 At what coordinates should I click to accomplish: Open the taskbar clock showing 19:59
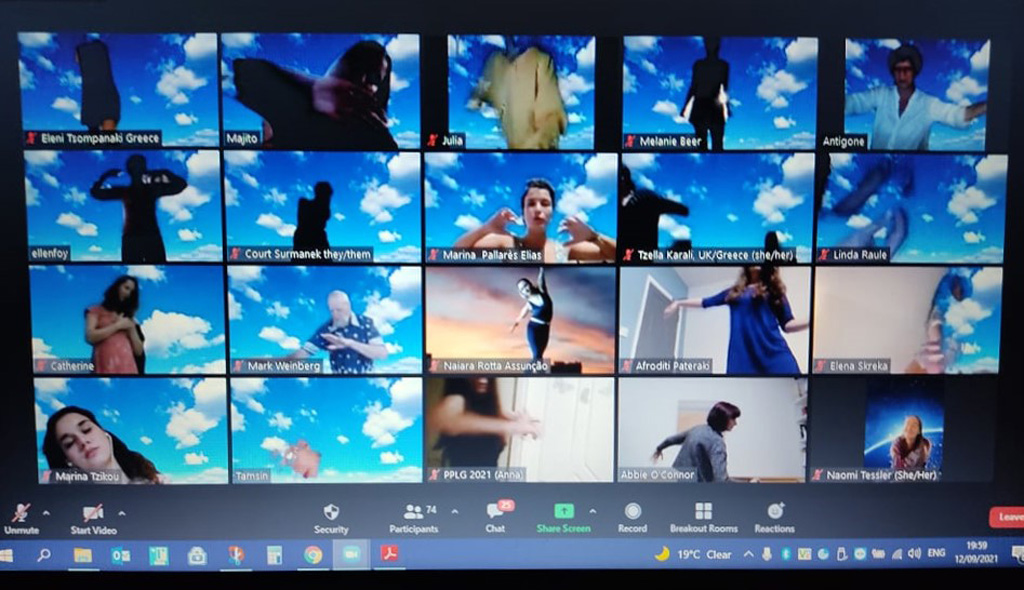point(976,552)
